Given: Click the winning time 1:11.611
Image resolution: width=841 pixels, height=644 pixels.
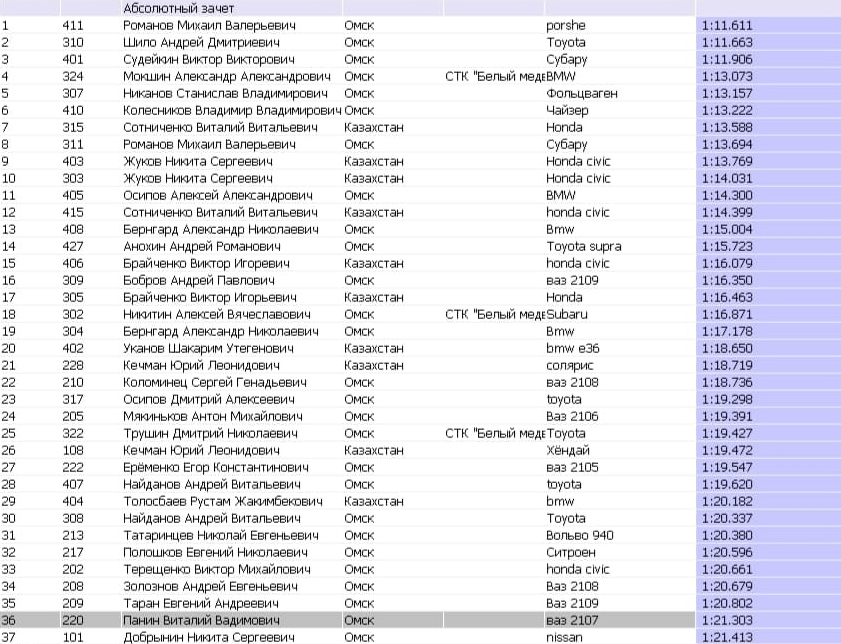Looking at the screenshot, I should click(x=727, y=25).
